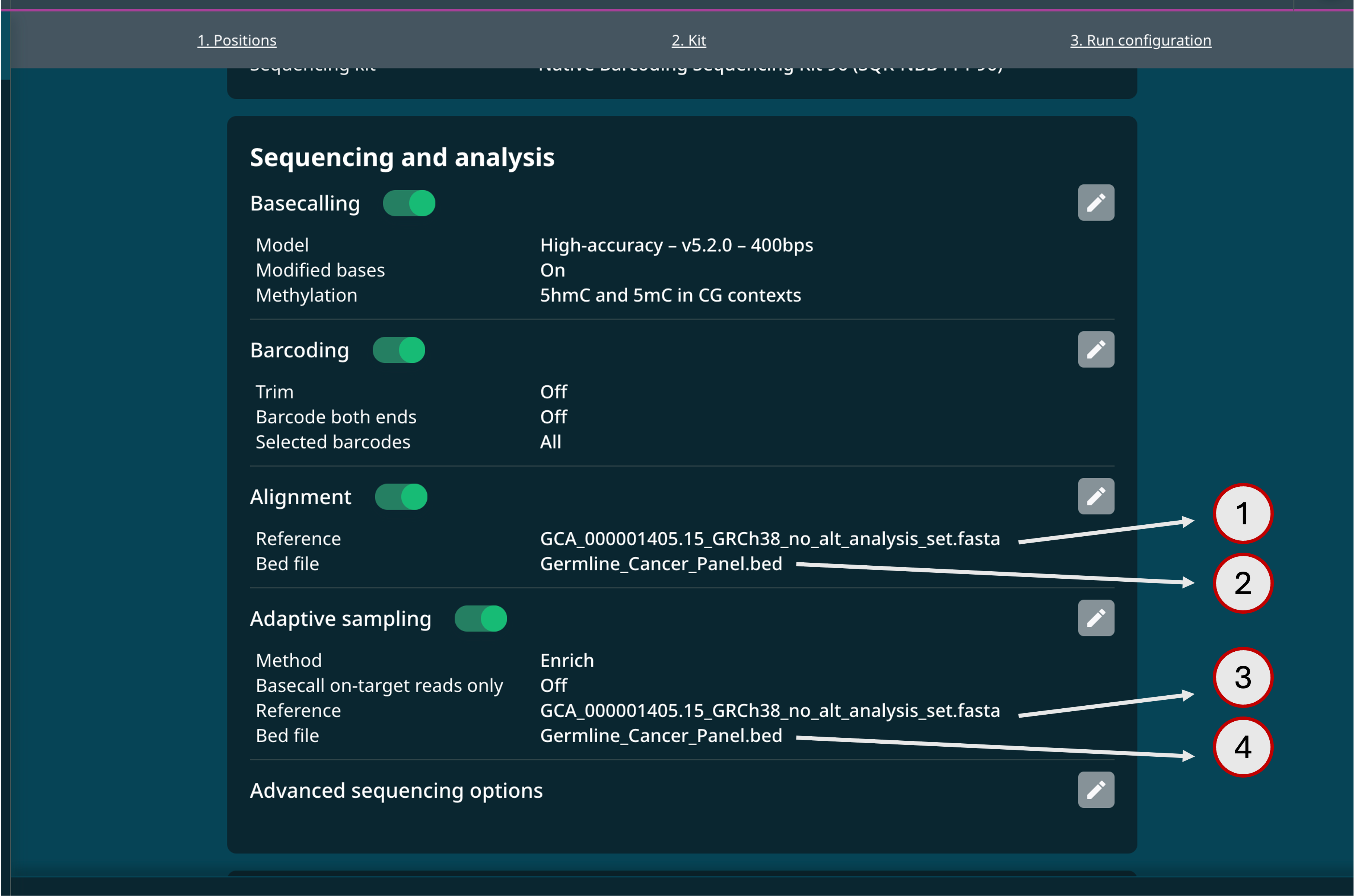This screenshot has height=896, width=1355.
Task: Turn off the Barcoding toggle
Action: pos(399,350)
